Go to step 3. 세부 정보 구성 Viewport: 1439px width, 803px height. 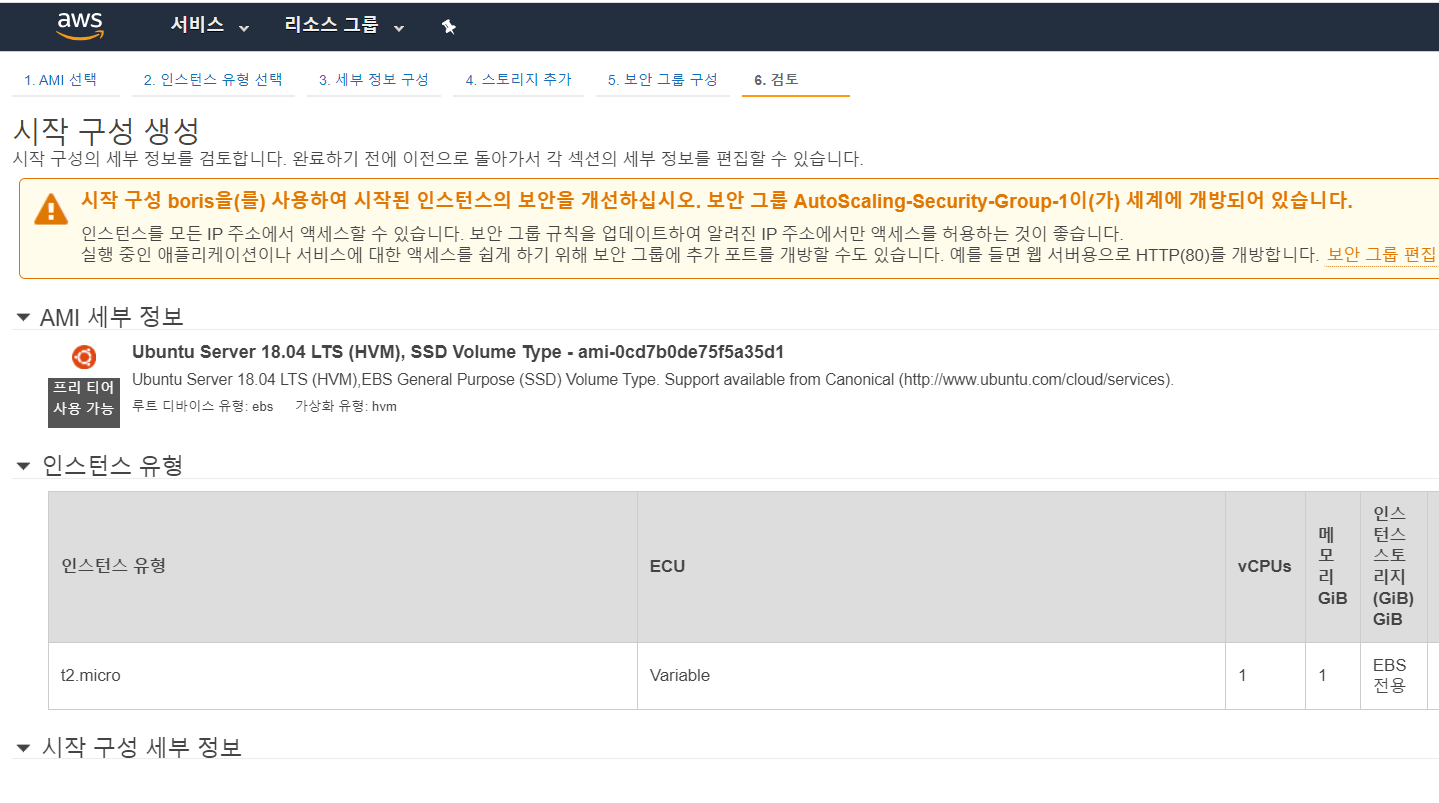point(374,80)
